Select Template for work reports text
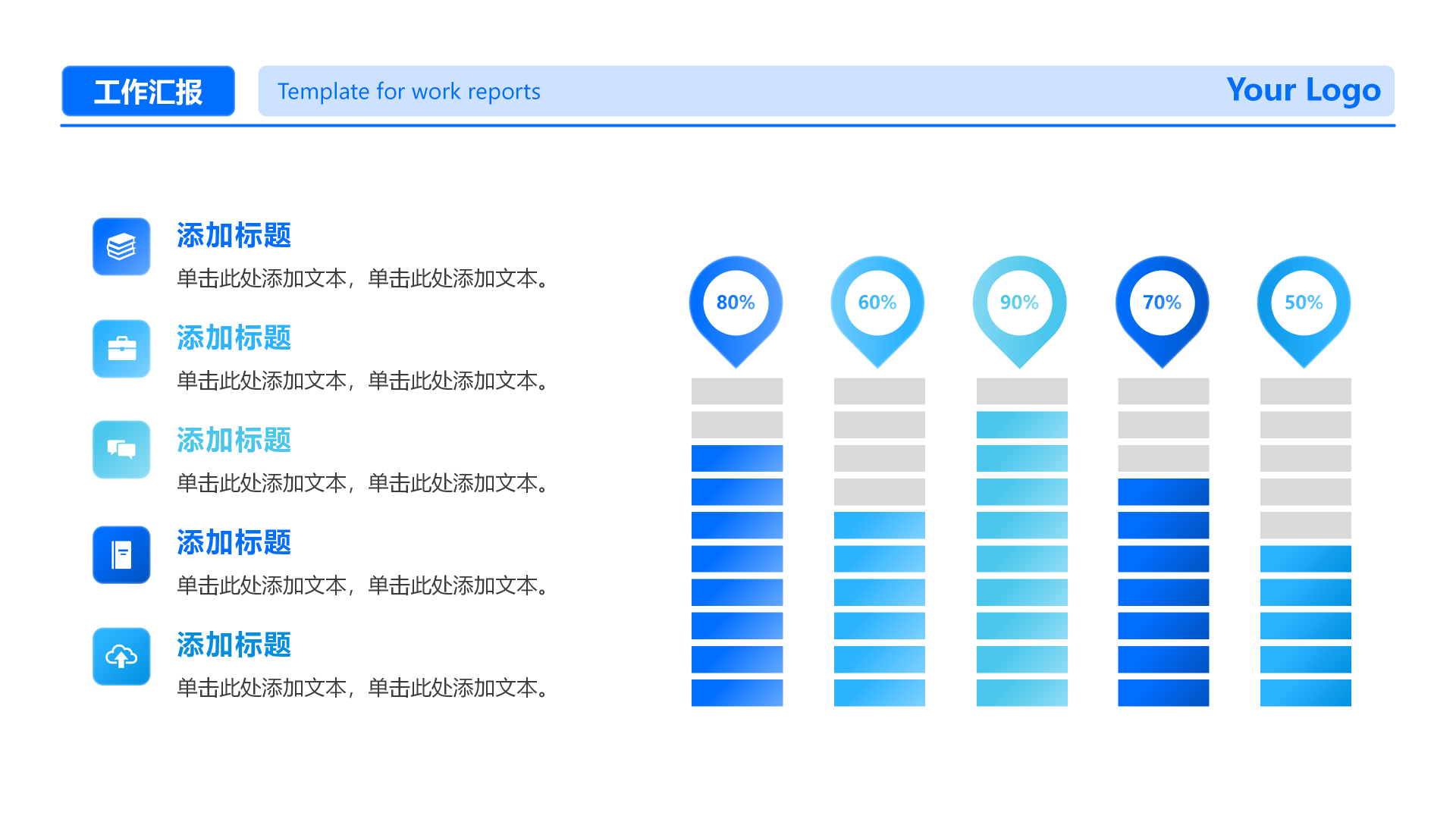This screenshot has width=1456, height=819. coord(409,92)
